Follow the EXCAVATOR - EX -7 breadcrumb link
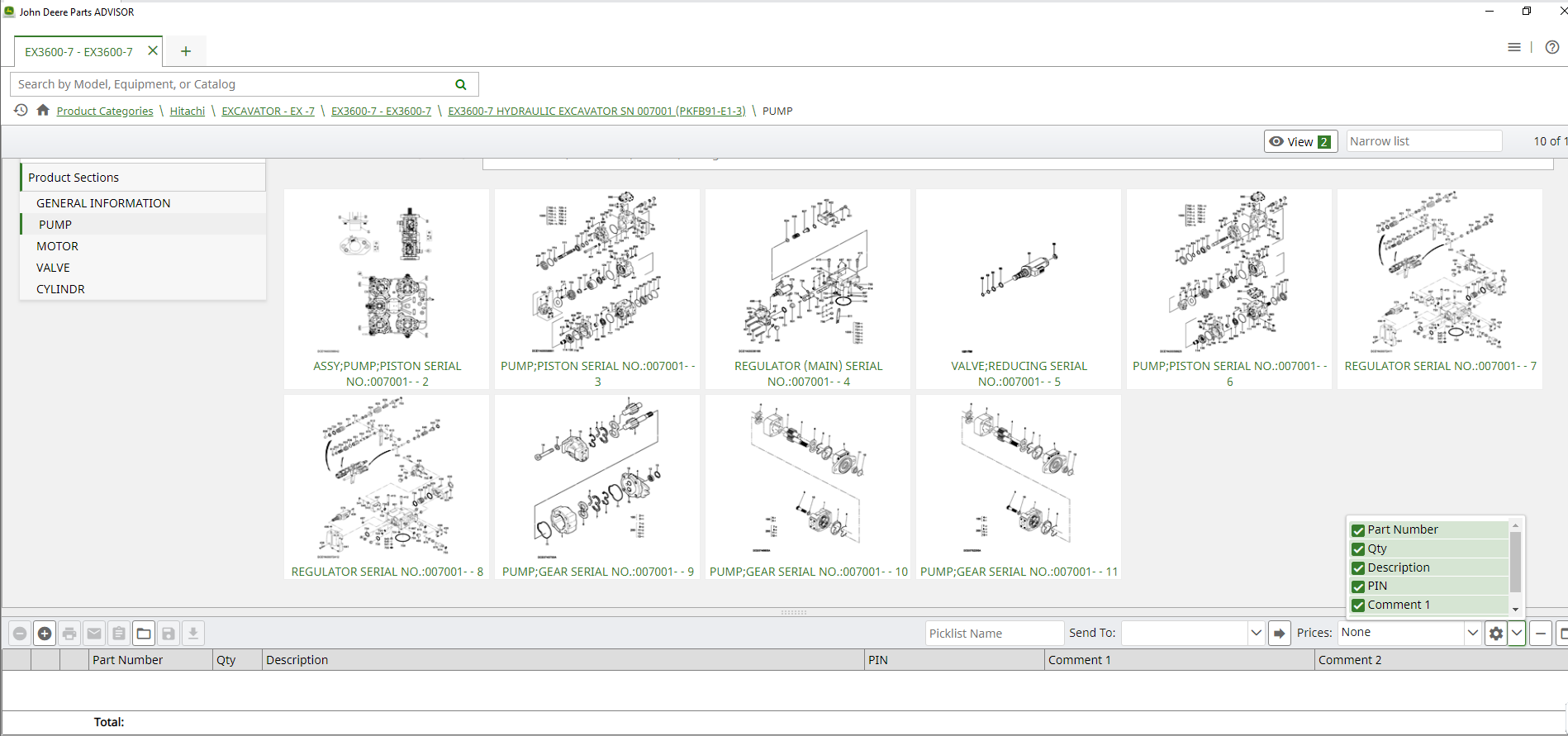This screenshot has height=736, width=1568. tap(268, 111)
